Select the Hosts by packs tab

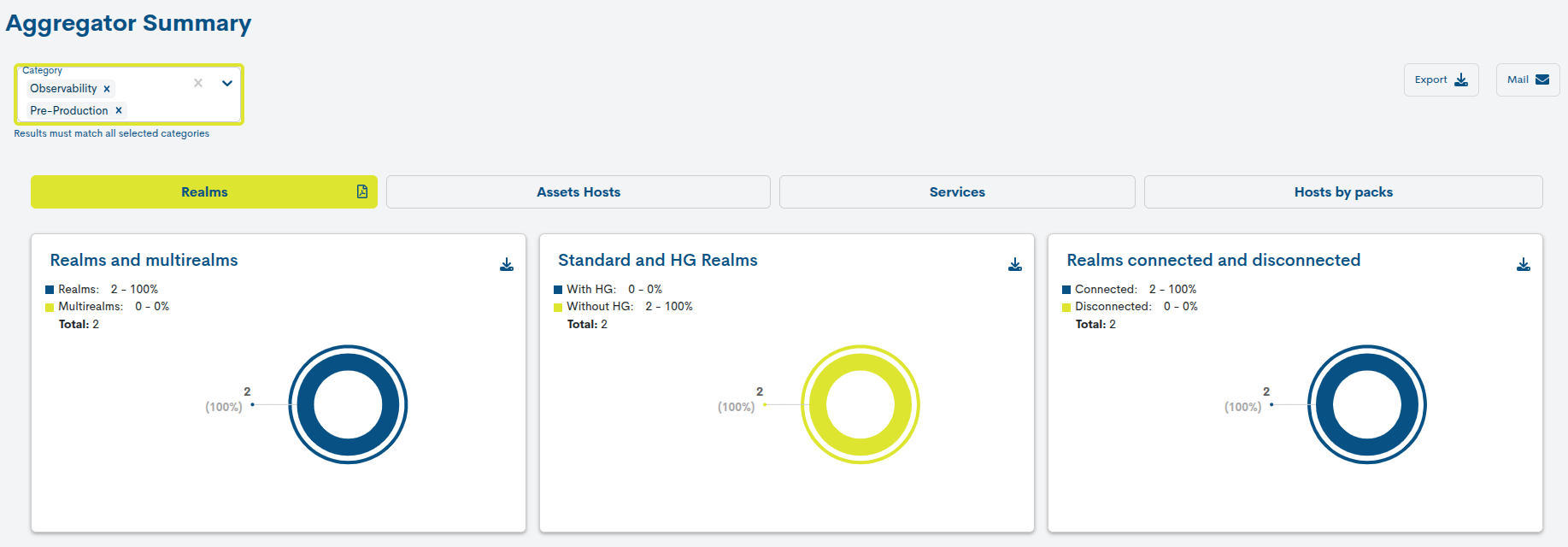(x=1343, y=192)
